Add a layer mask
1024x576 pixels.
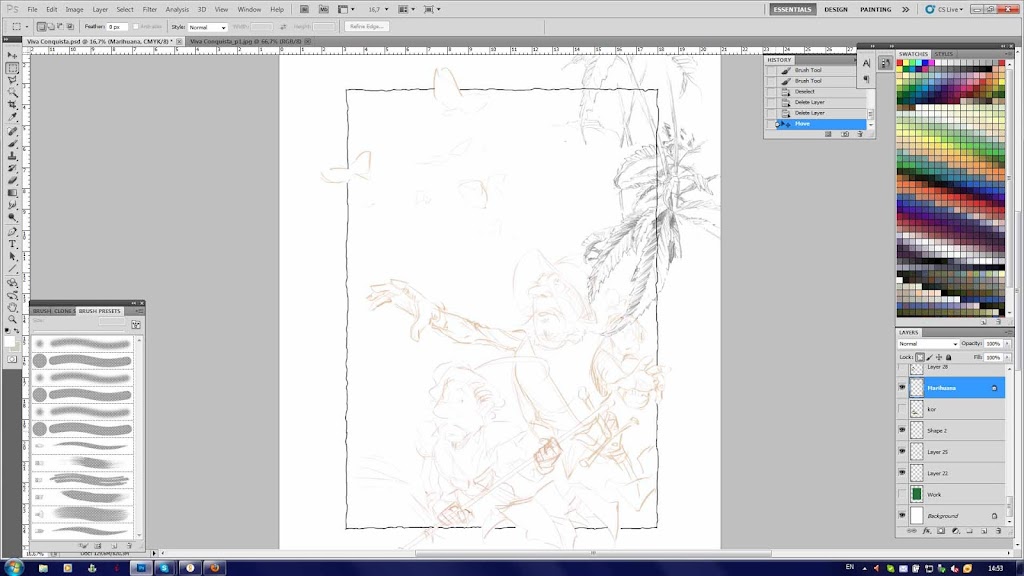click(x=941, y=531)
